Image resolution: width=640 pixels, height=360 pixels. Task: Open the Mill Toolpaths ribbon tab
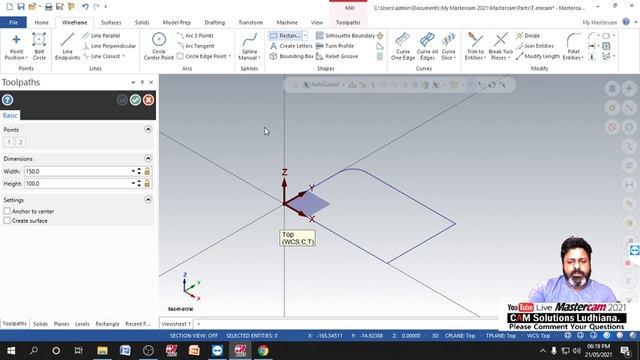coord(348,22)
